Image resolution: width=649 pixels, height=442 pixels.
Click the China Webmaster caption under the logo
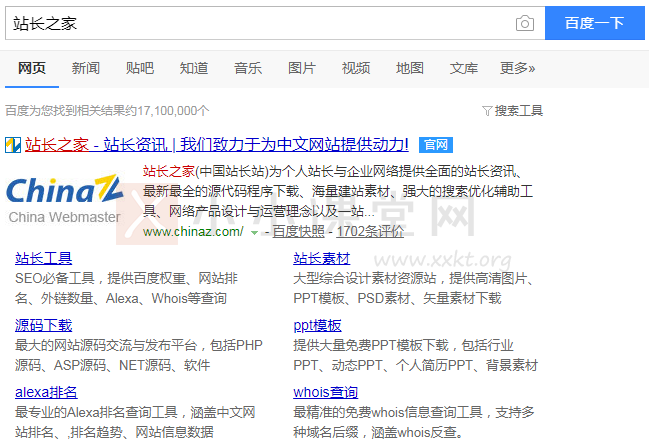(x=65, y=217)
